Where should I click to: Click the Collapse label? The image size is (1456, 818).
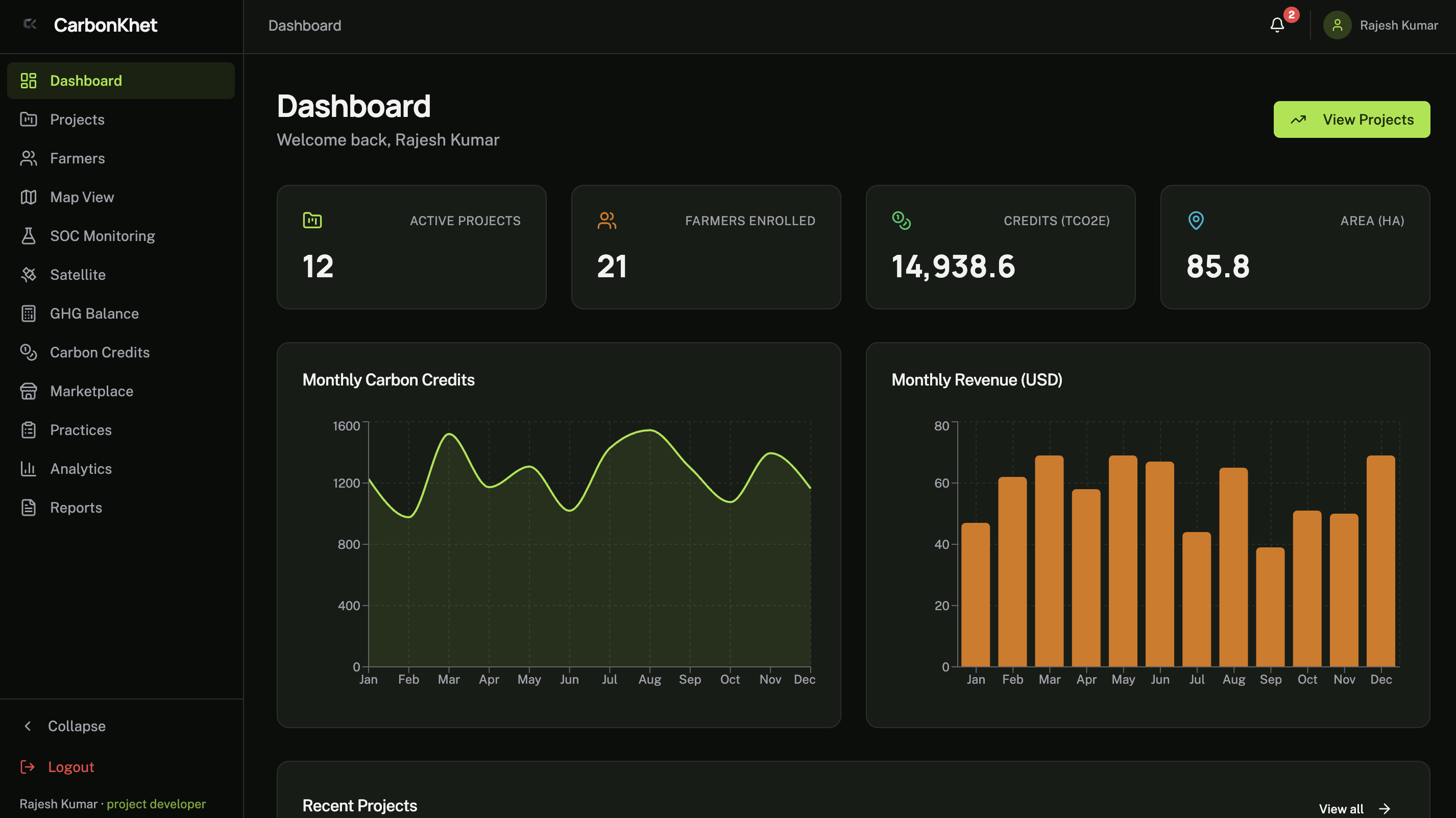click(77, 726)
